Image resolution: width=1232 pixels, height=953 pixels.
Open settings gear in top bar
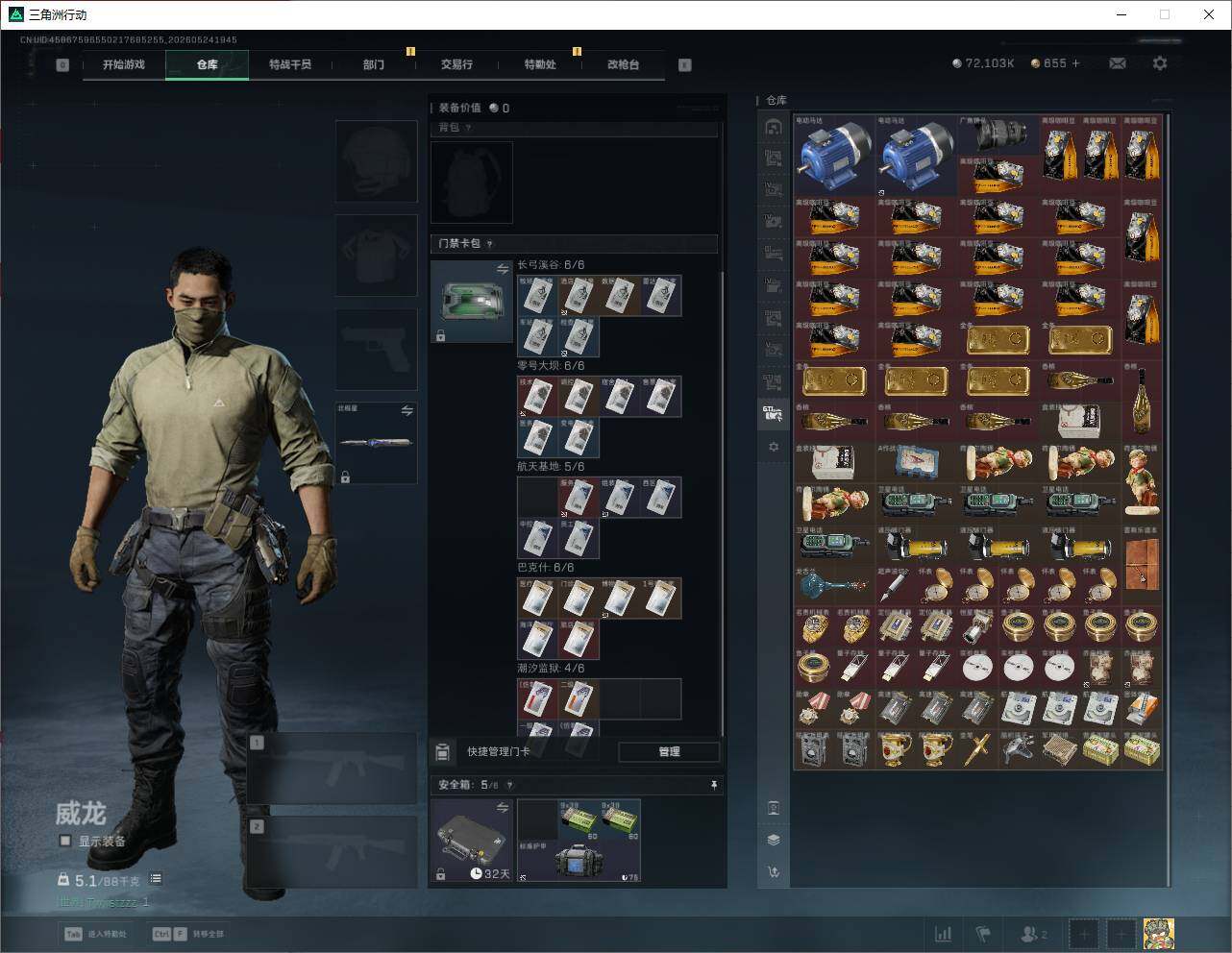coord(1160,63)
